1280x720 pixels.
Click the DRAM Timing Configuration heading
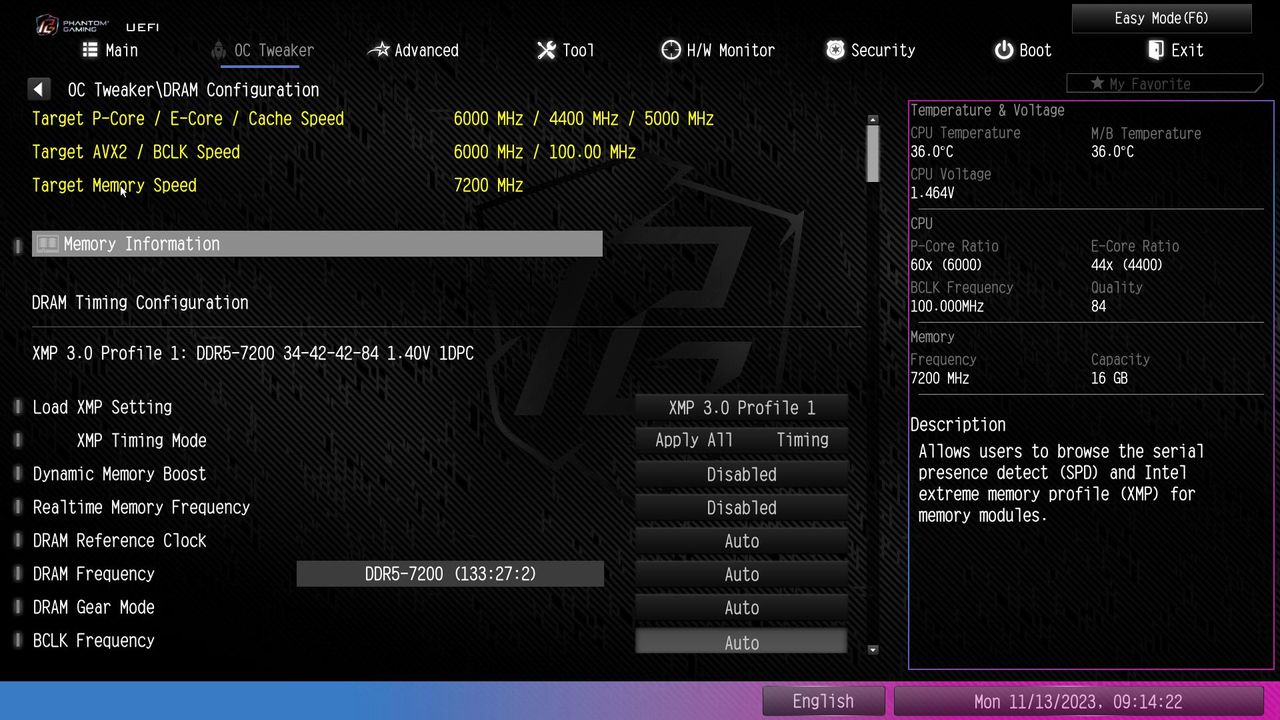[x=140, y=302]
